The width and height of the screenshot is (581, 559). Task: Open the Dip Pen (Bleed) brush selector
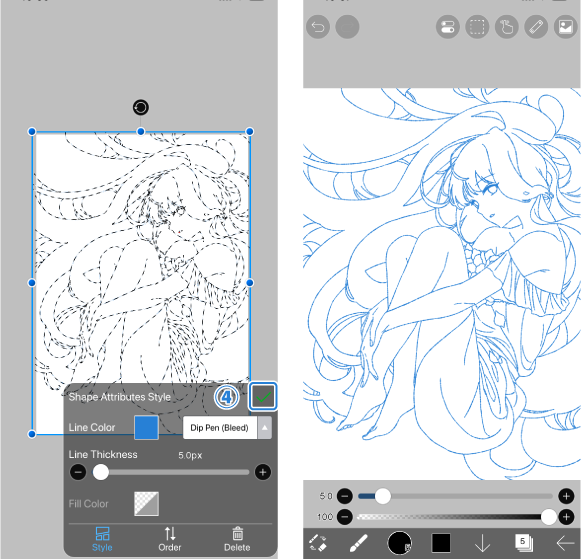(220, 427)
